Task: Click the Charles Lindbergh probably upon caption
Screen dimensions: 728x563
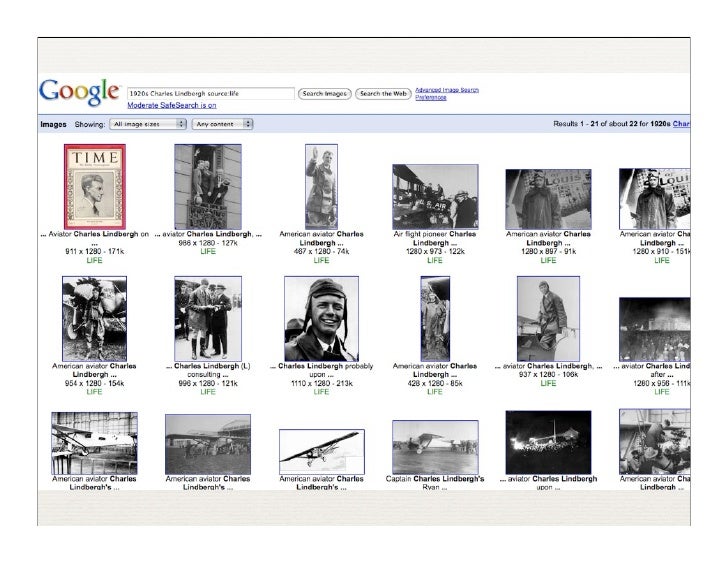Action: tap(321, 370)
